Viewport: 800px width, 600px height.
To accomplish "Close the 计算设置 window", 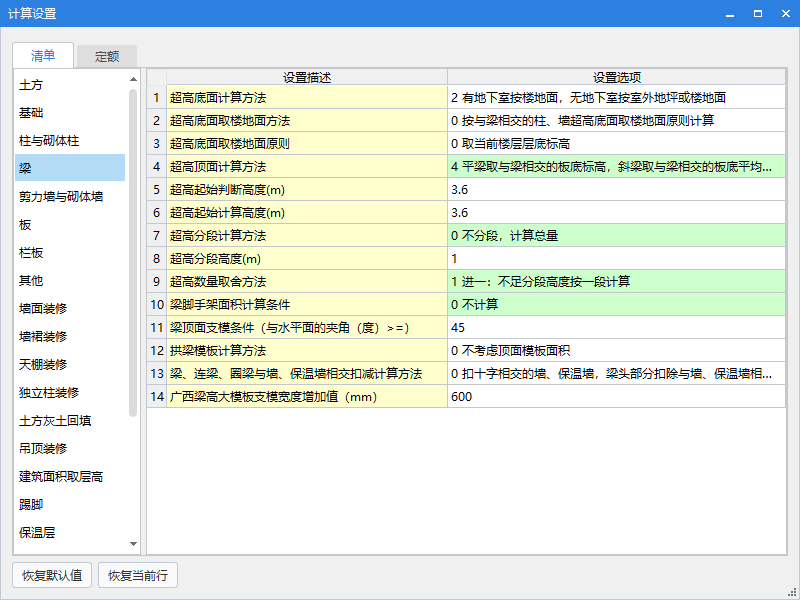I will (786, 14).
